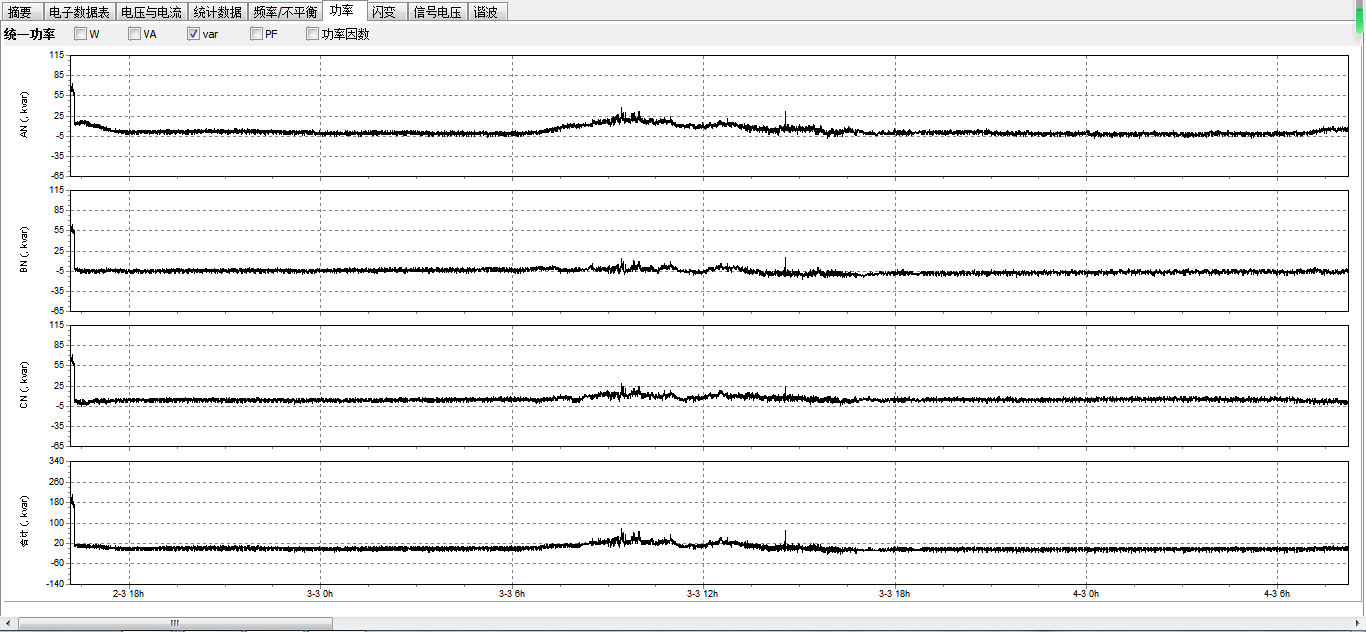
Task: Tick the 功率因数 checkbox
Action: [x=313, y=34]
